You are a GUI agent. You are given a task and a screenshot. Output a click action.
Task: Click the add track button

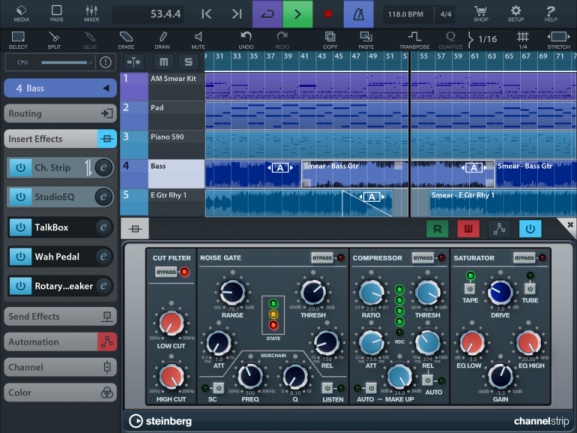[134, 62]
